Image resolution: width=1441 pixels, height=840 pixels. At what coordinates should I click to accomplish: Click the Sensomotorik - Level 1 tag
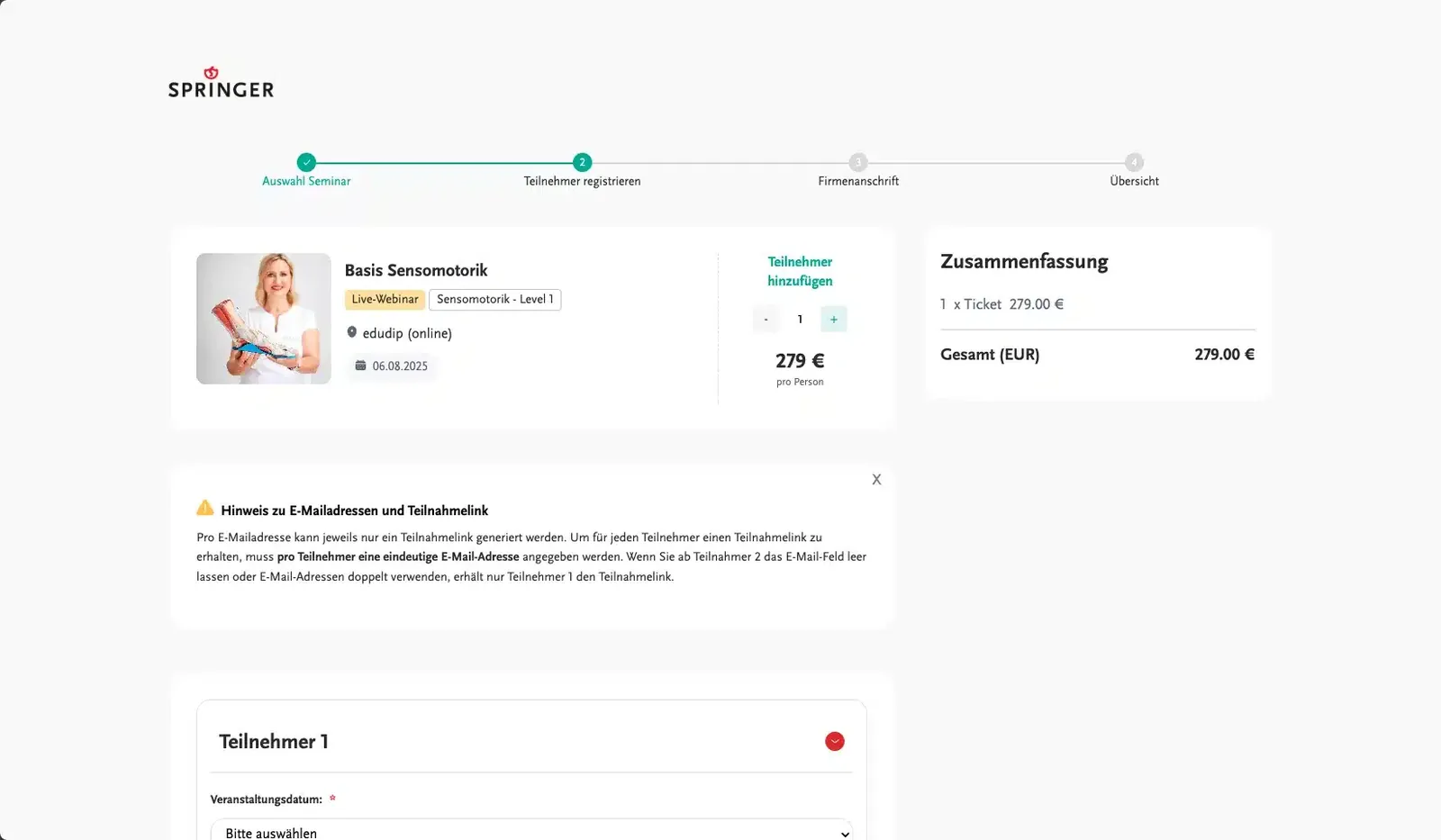495,299
